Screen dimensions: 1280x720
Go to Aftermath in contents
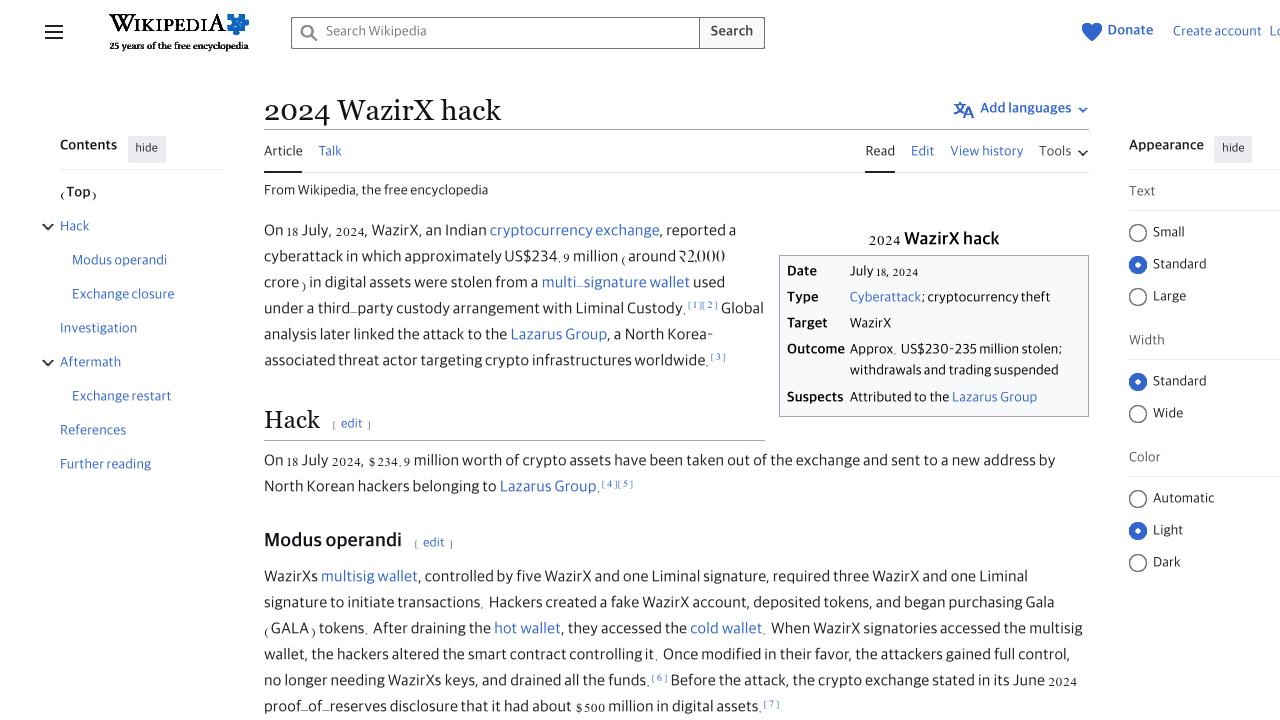(x=90, y=362)
